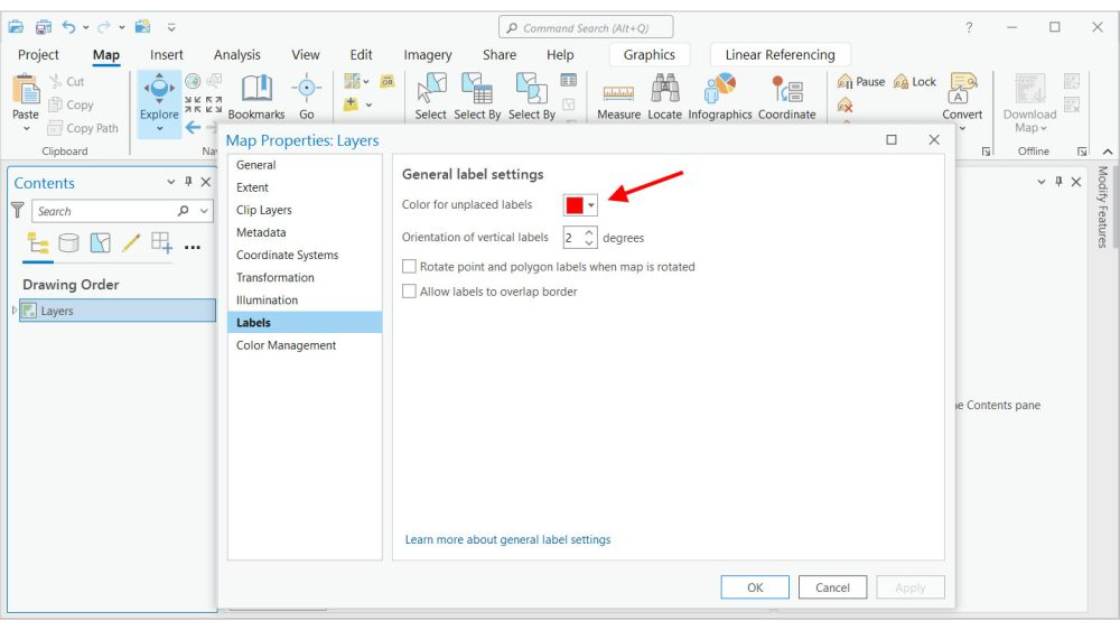The image size is (1120, 630).
Task: Click the Command Search field
Action: tap(586, 26)
